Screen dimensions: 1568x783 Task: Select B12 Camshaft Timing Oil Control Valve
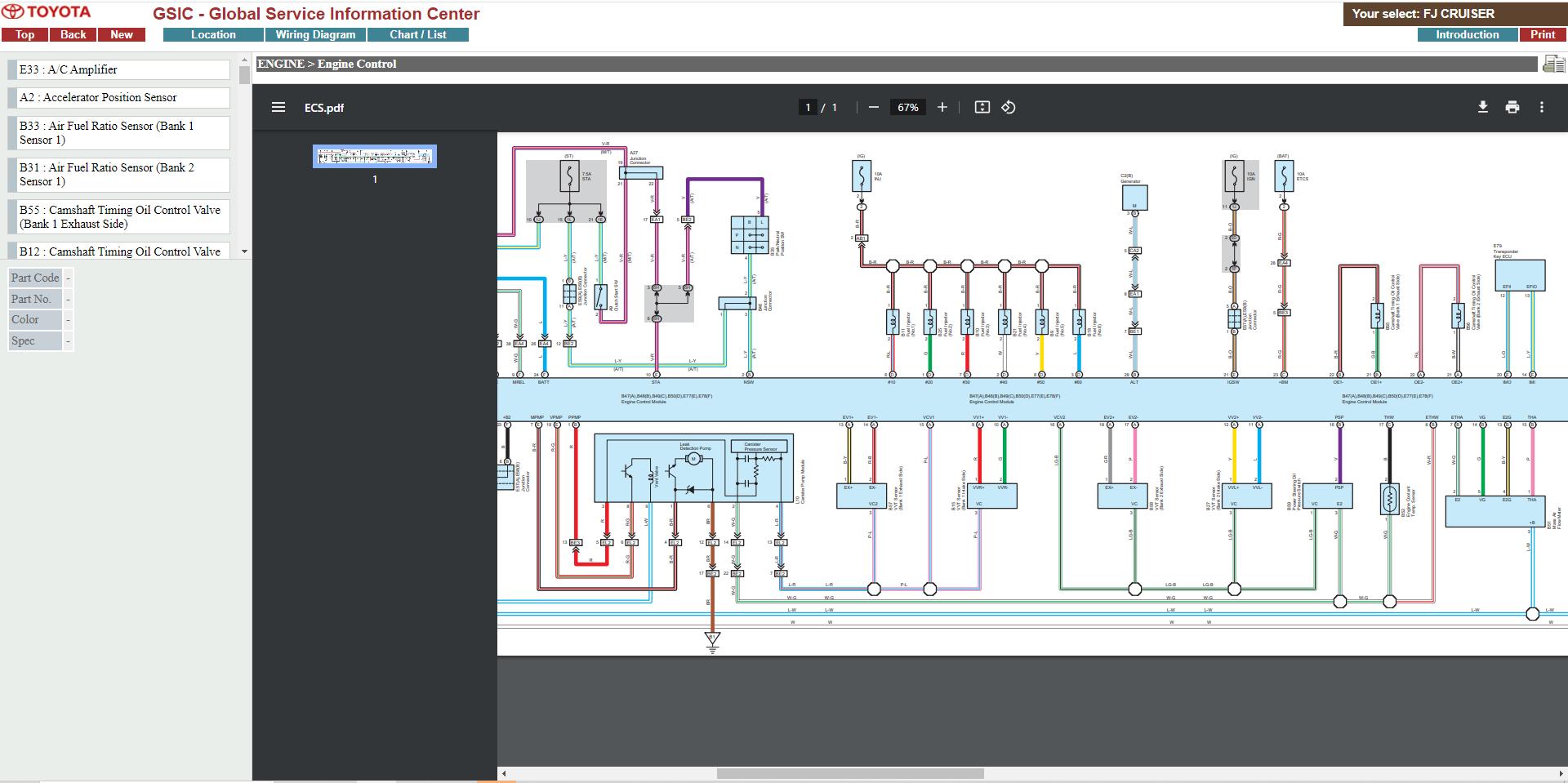[119, 251]
